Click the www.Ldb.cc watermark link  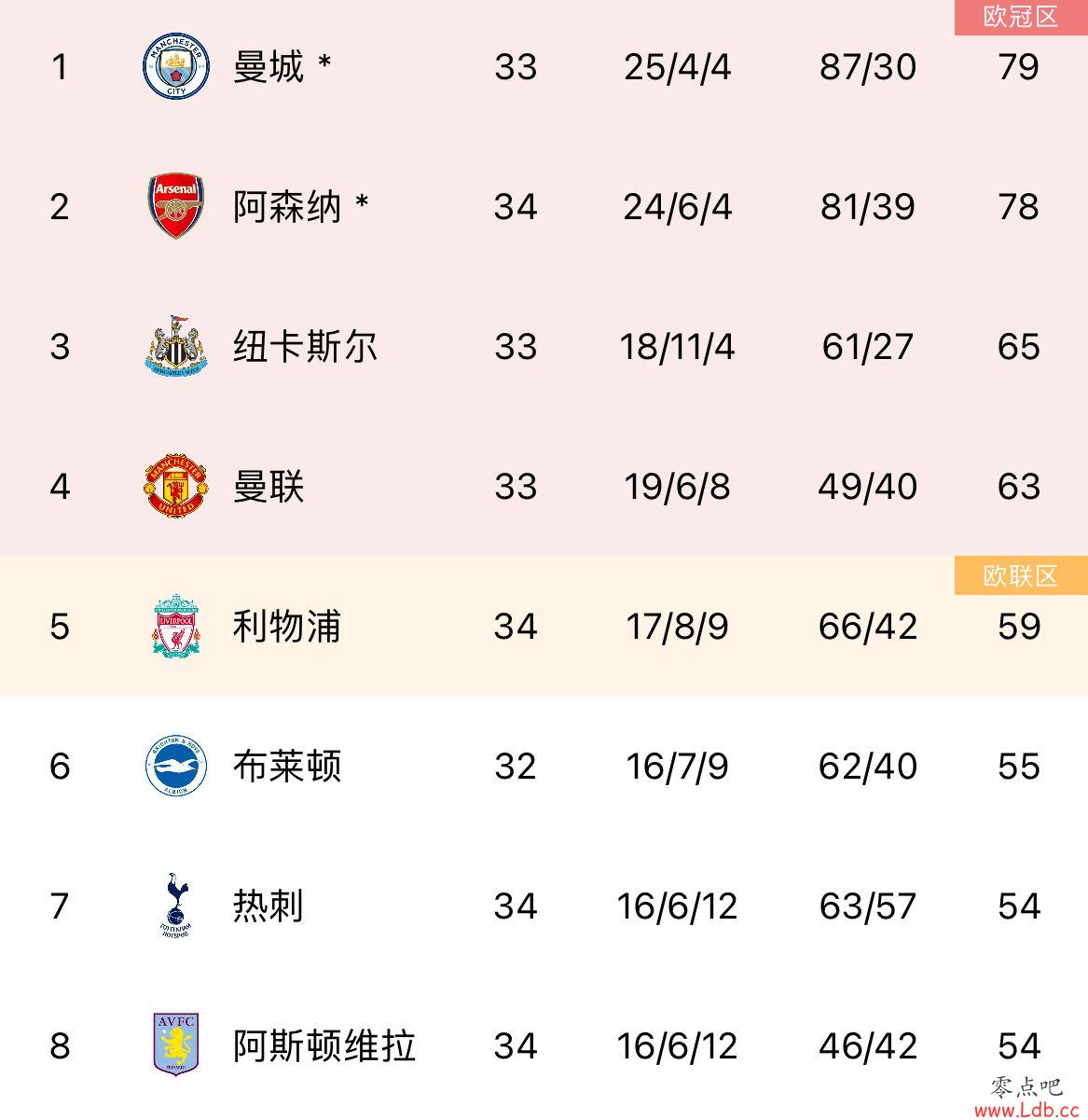point(1026,1110)
